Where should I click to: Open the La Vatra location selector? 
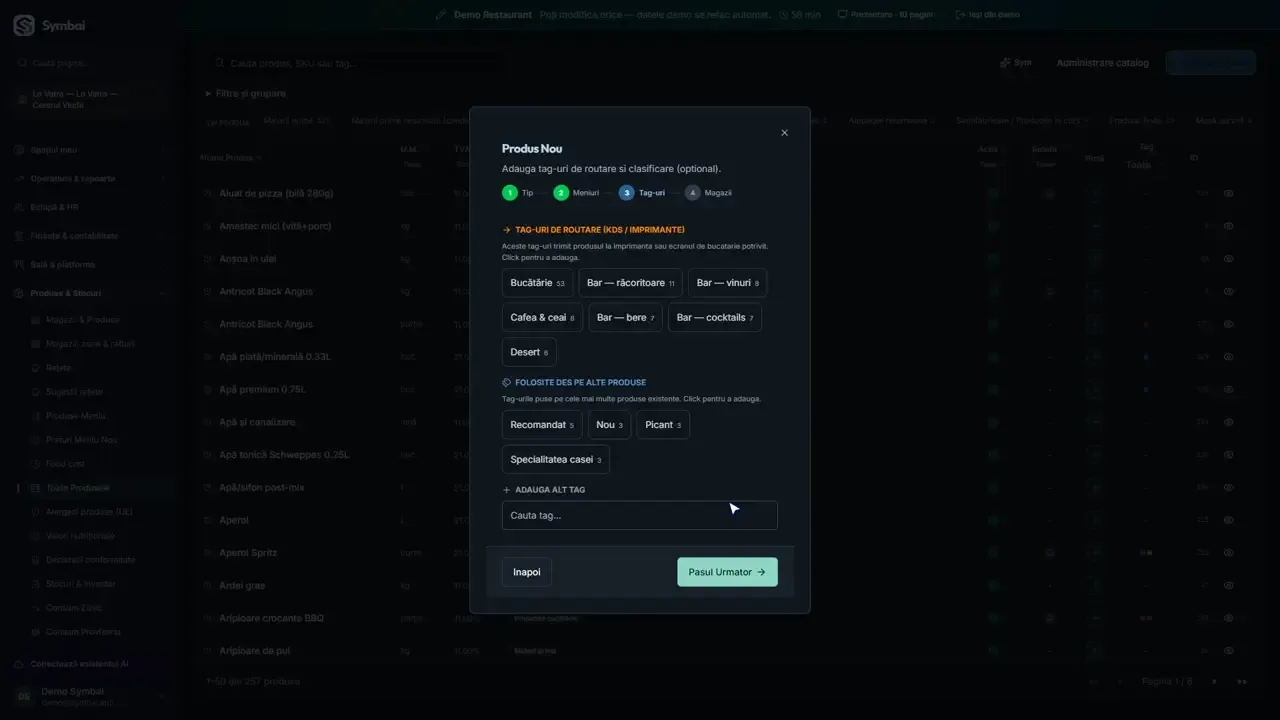pos(90,99)
